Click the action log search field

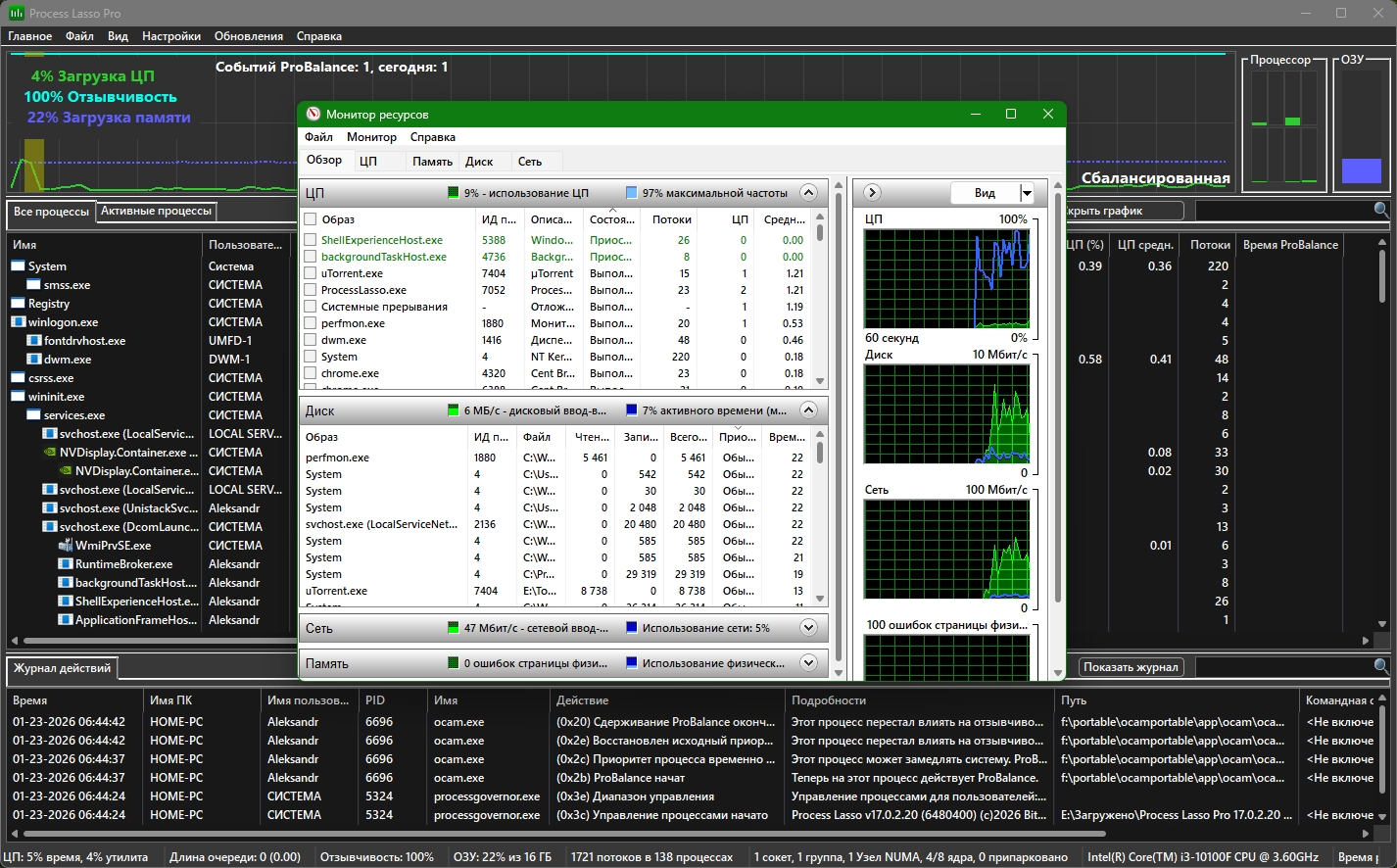pos(1283,667)
